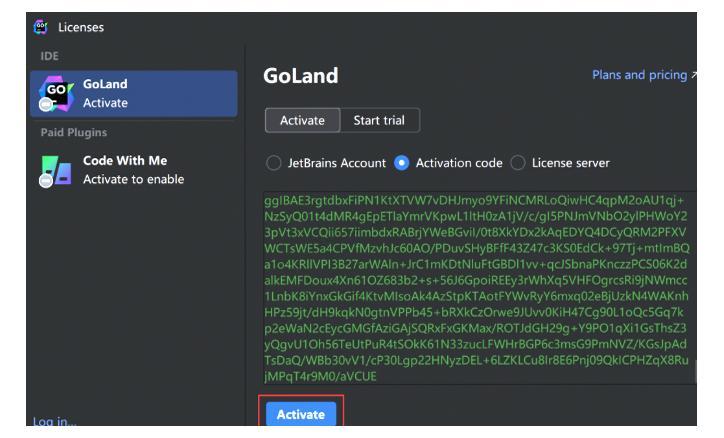
Task: Select the JetBrains Account radio option
Action: point(272,163)
